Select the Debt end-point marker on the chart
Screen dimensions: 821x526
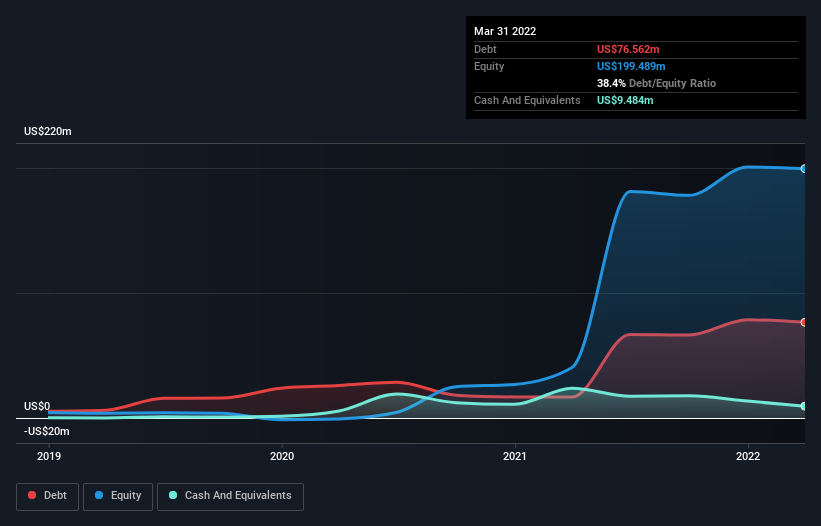(x=804, y=322)
